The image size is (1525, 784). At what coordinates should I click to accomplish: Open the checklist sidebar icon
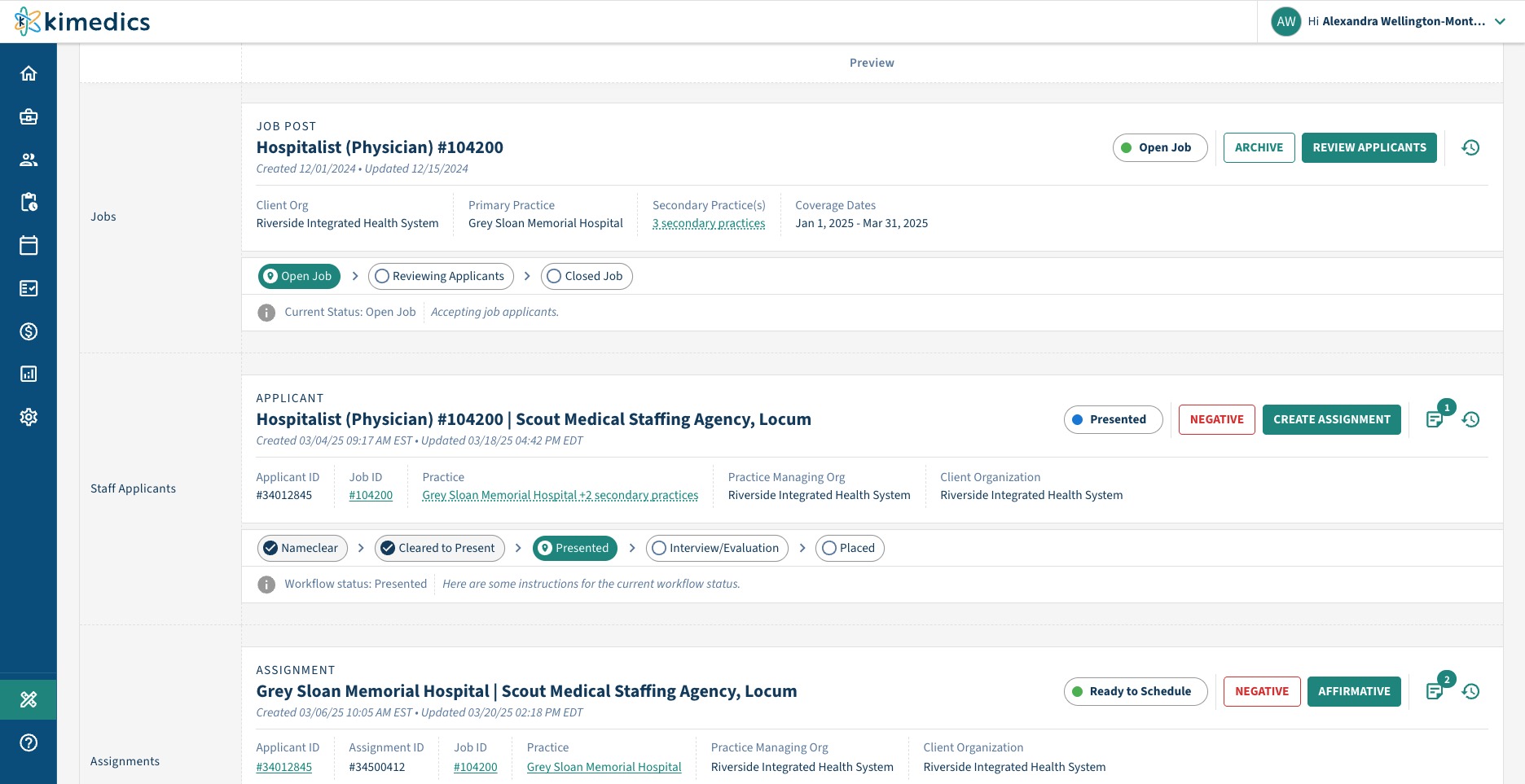[29, 288]
